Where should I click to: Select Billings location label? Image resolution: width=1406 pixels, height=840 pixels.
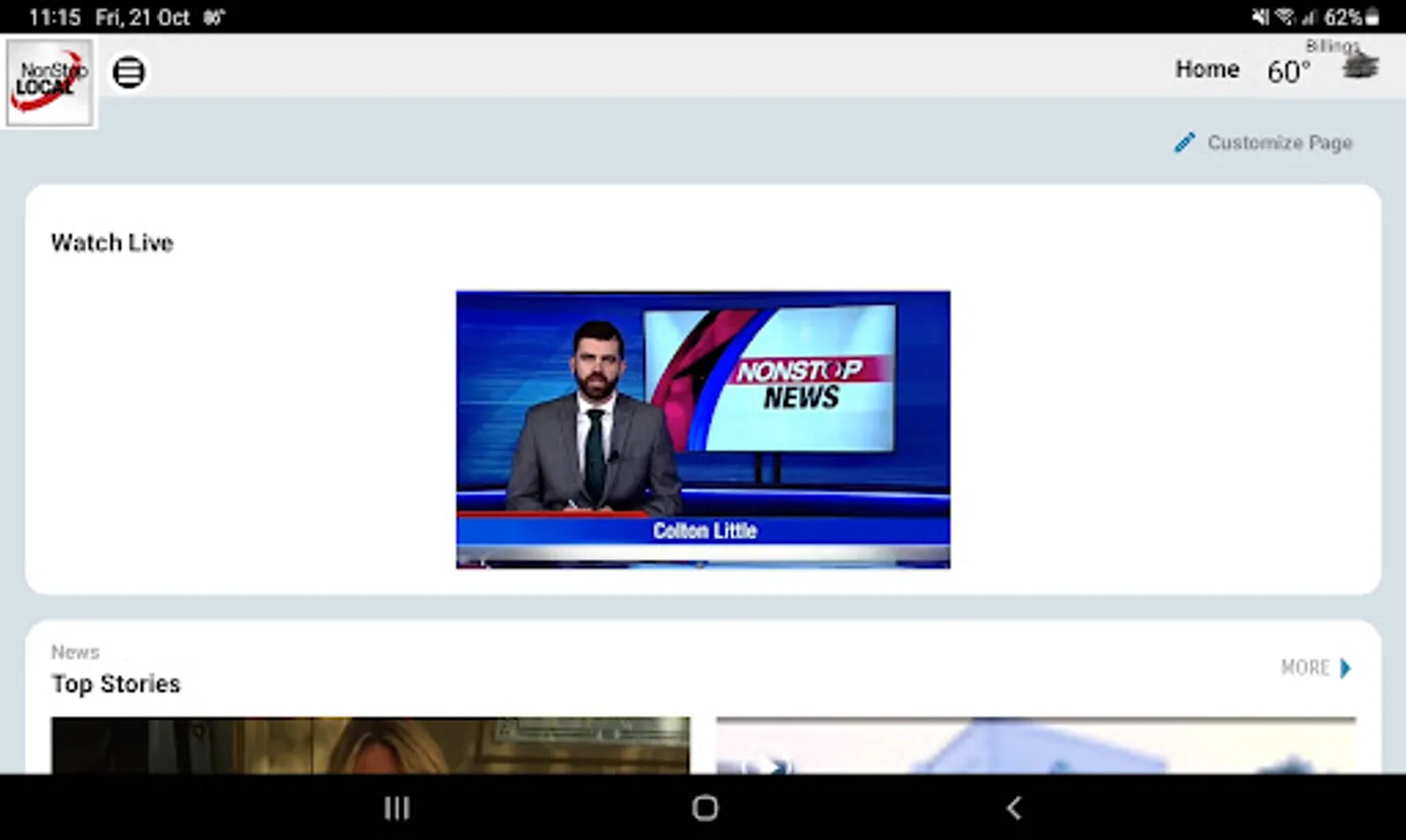click(x=1332, y=46)
